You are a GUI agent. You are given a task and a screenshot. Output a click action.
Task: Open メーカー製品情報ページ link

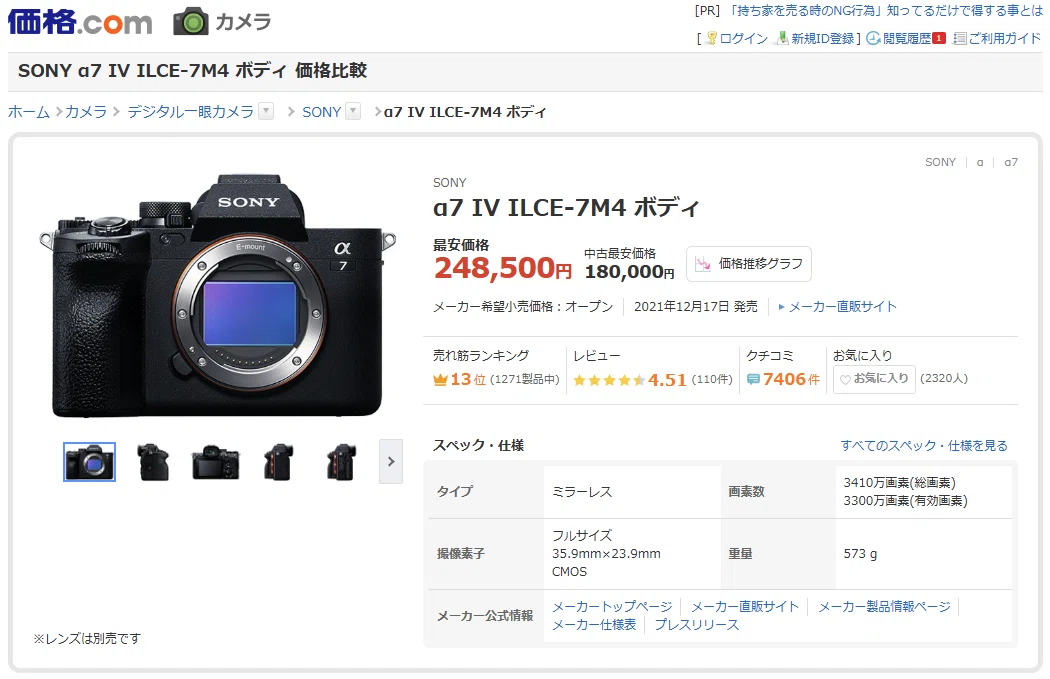[x=884, y=607]
